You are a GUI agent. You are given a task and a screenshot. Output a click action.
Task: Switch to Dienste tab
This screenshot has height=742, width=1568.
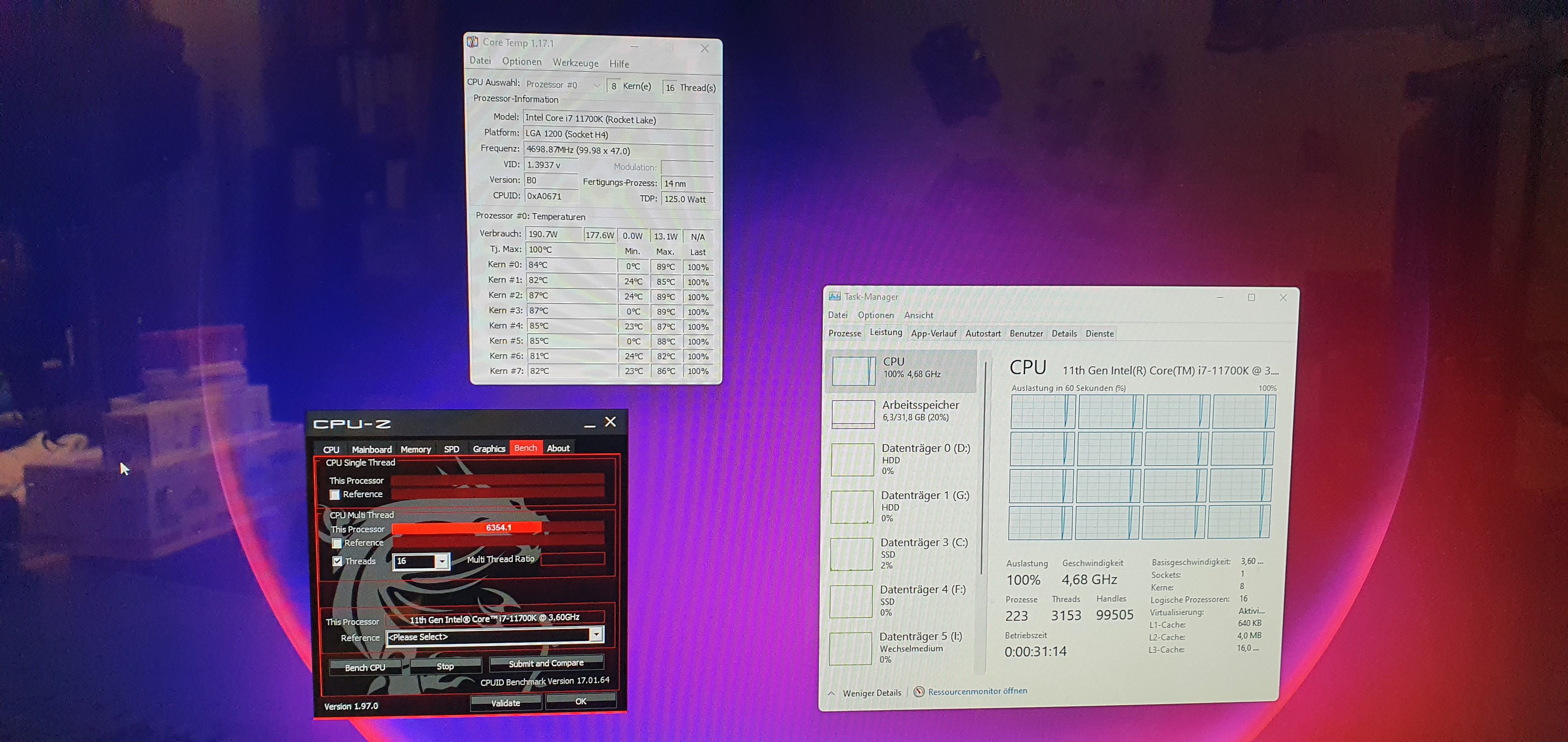(x=1099, y=334)
